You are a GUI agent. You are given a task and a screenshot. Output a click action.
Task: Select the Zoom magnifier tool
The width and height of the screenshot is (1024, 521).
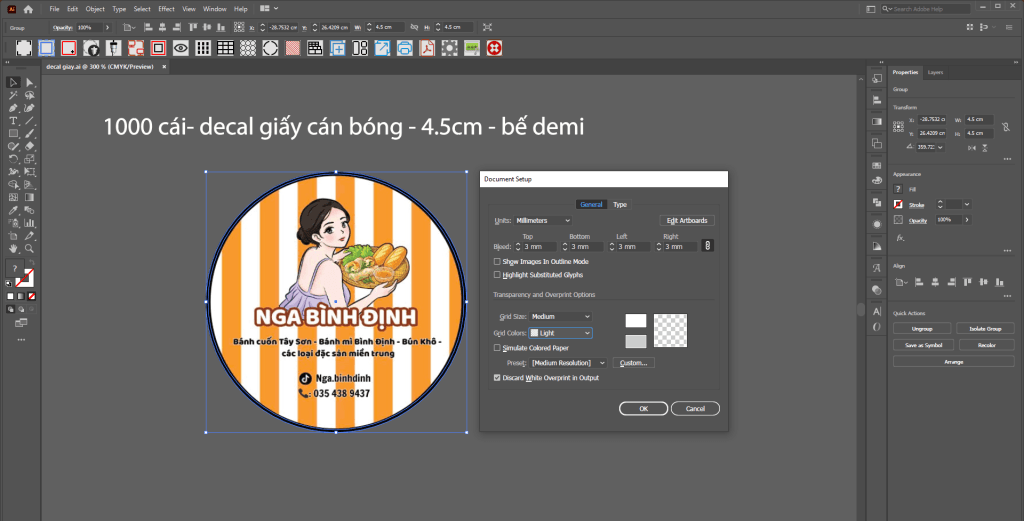point(29,249)
